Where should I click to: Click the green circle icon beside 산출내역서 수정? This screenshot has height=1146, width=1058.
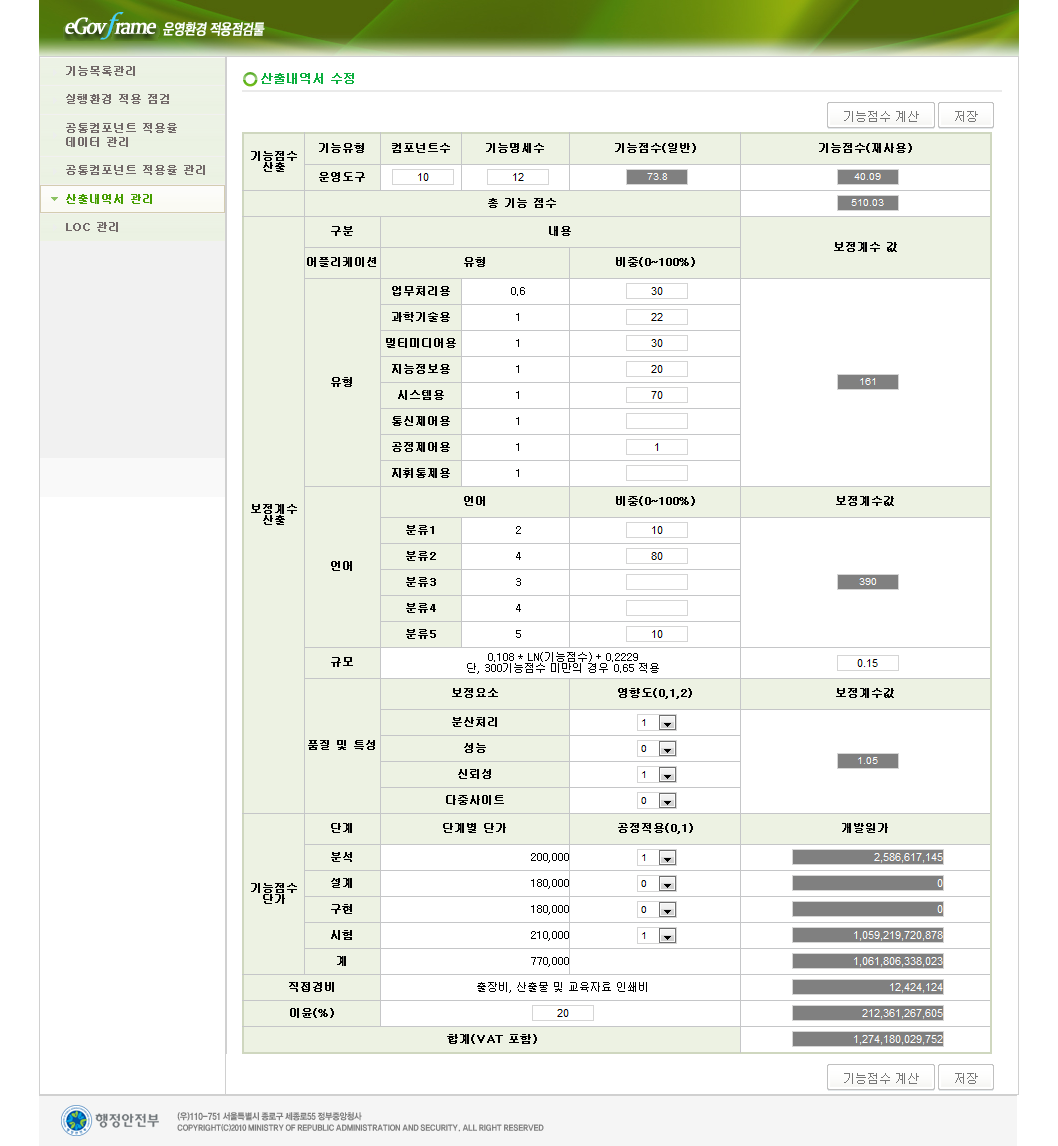(250, 79)
